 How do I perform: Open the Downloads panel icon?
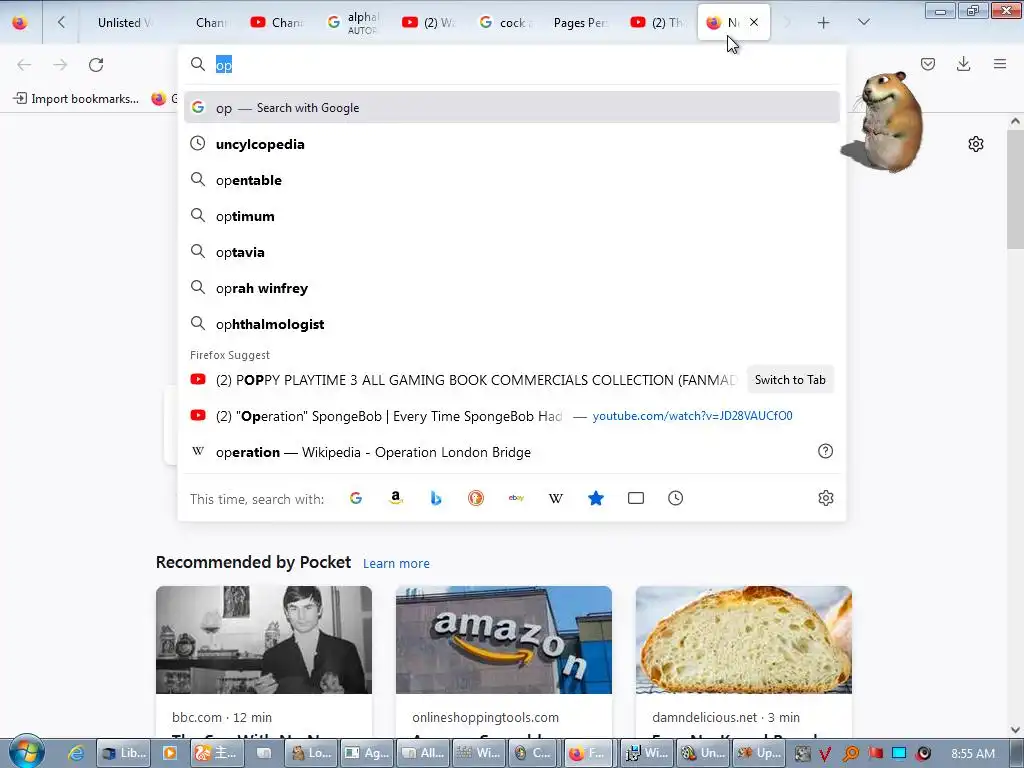(963, 64)
